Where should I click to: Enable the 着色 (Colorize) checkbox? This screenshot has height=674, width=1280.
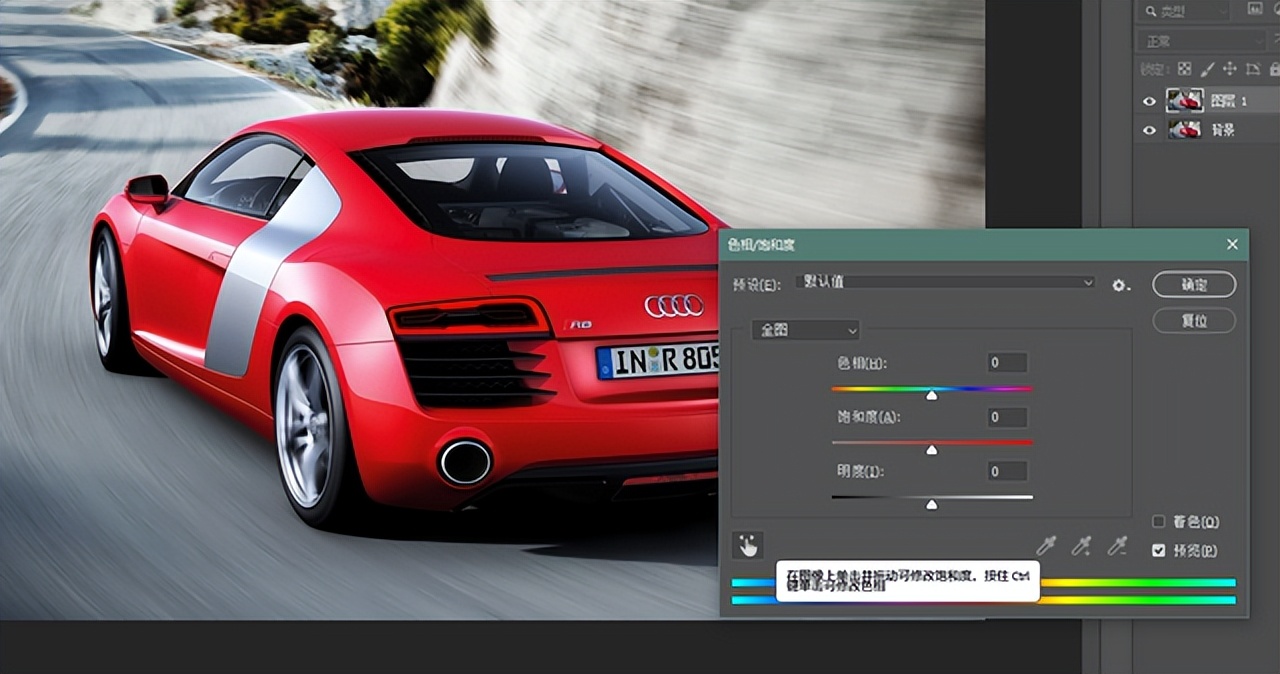1159,521
